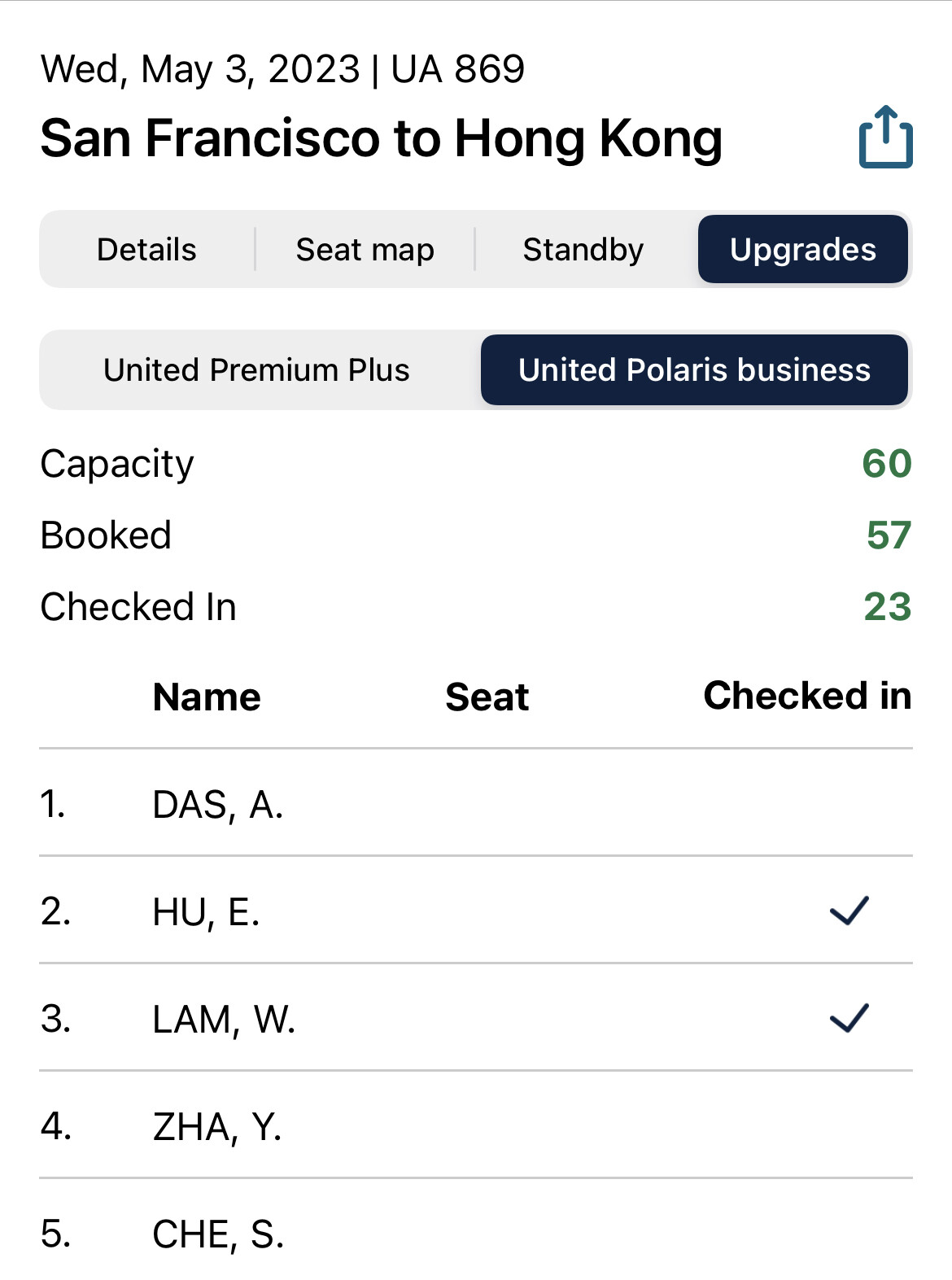Open the Seat map tab
952x1280 pixels.
click(365, 250)
